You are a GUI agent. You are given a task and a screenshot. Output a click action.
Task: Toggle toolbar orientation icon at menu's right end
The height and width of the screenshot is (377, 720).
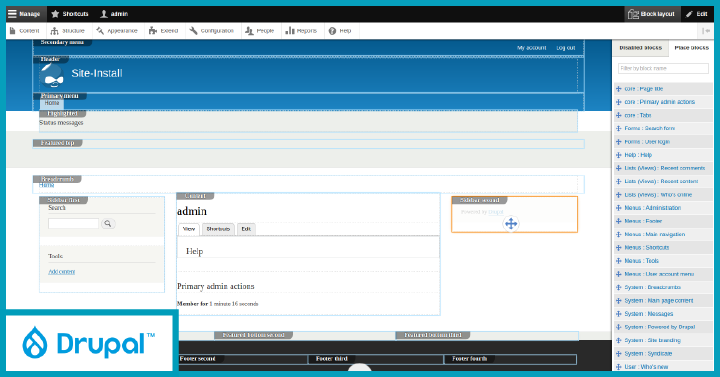tap(706, 31)
